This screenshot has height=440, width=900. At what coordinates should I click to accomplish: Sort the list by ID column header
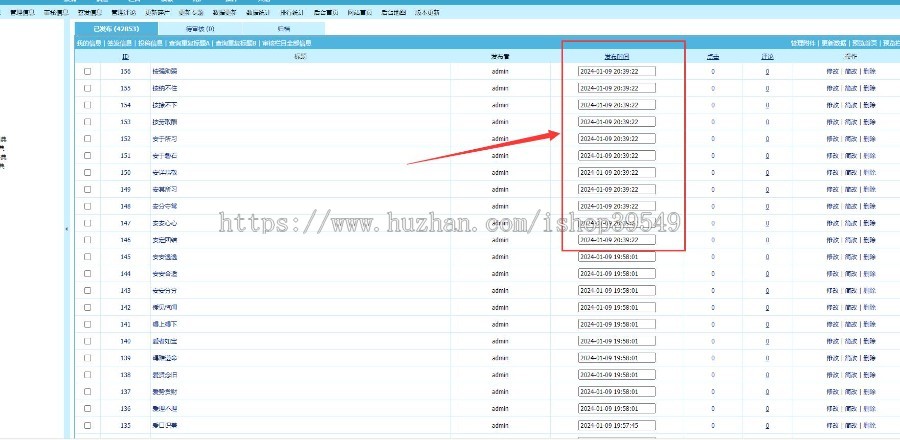click(125, 56)
